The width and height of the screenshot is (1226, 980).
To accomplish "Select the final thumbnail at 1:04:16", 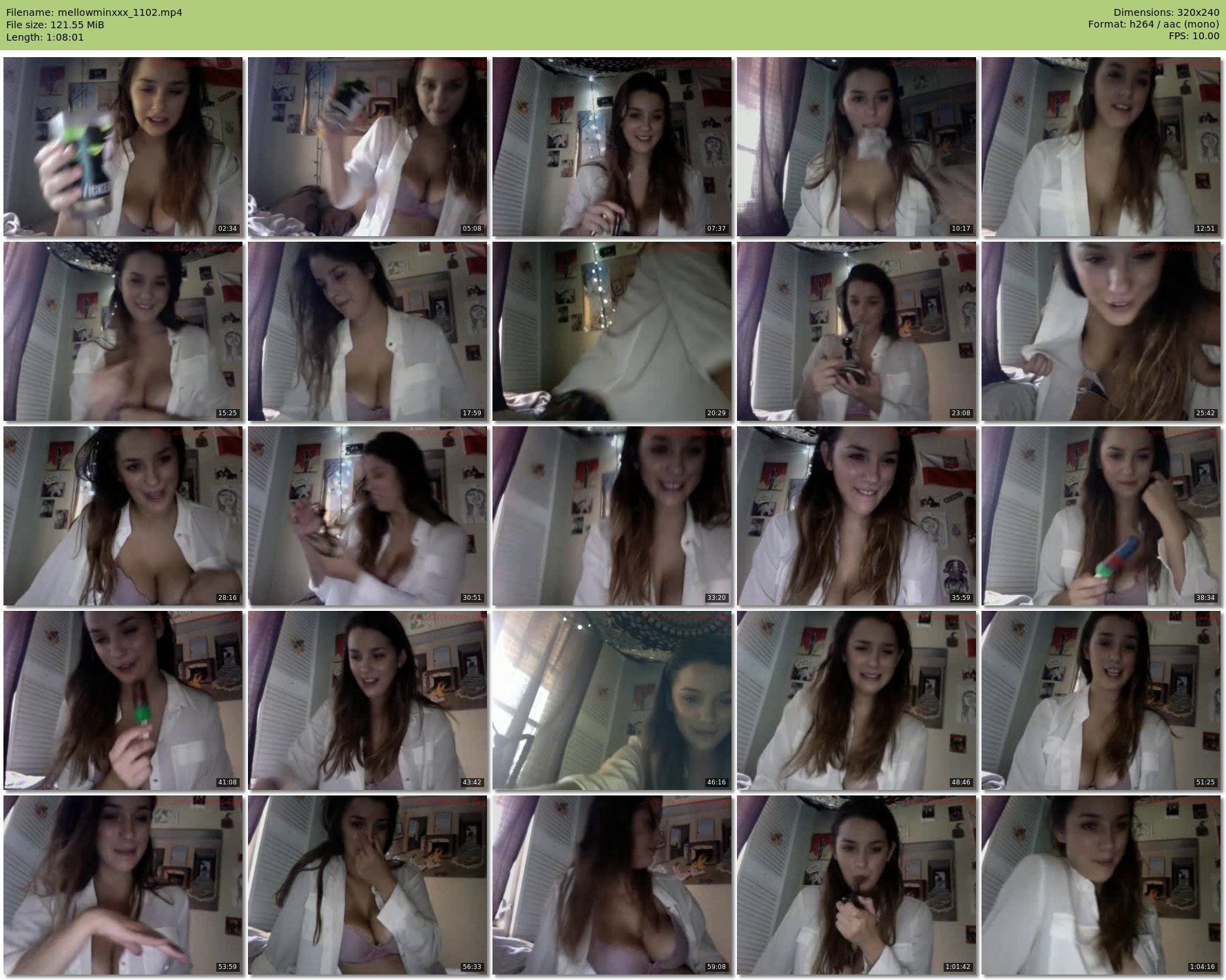I will point(1101,885).
